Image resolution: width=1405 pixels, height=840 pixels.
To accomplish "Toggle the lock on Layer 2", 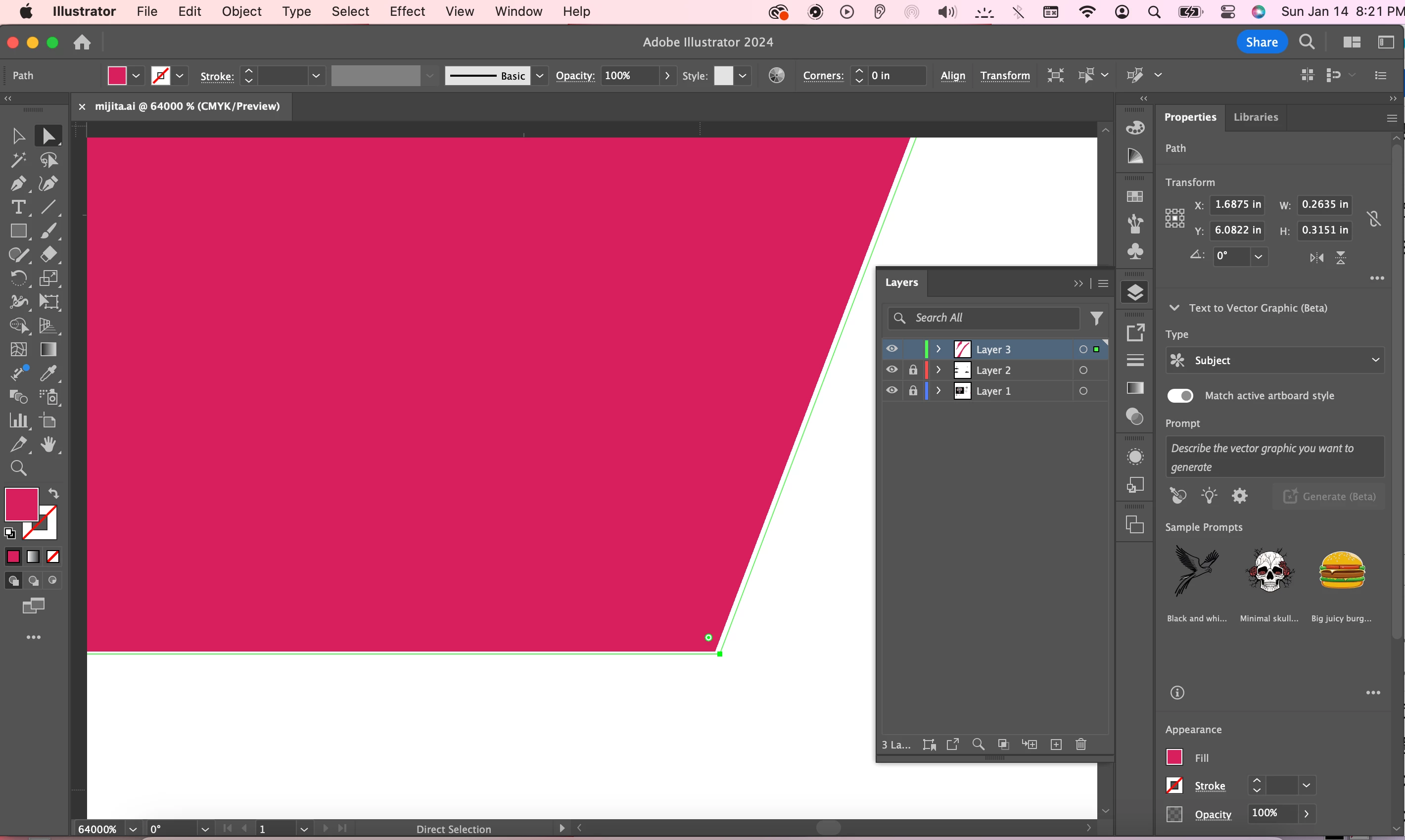I will (913, 370).
